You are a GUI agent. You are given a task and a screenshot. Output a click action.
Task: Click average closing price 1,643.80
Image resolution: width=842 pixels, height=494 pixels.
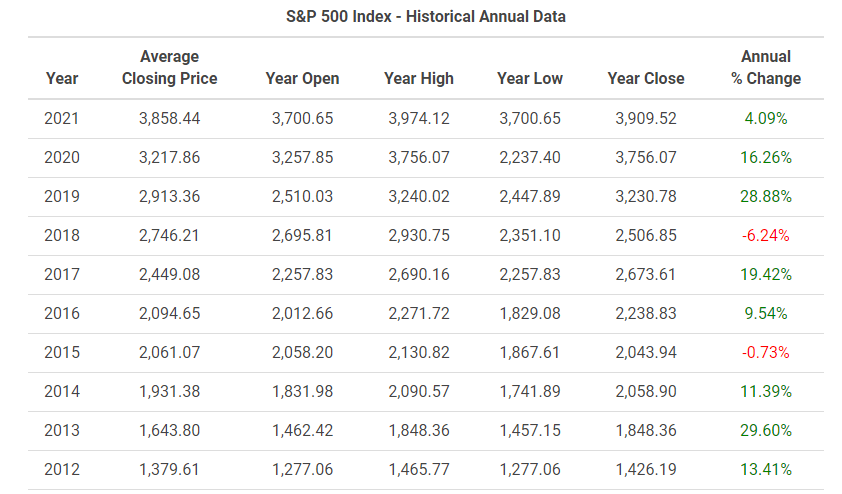click(169, 431)
